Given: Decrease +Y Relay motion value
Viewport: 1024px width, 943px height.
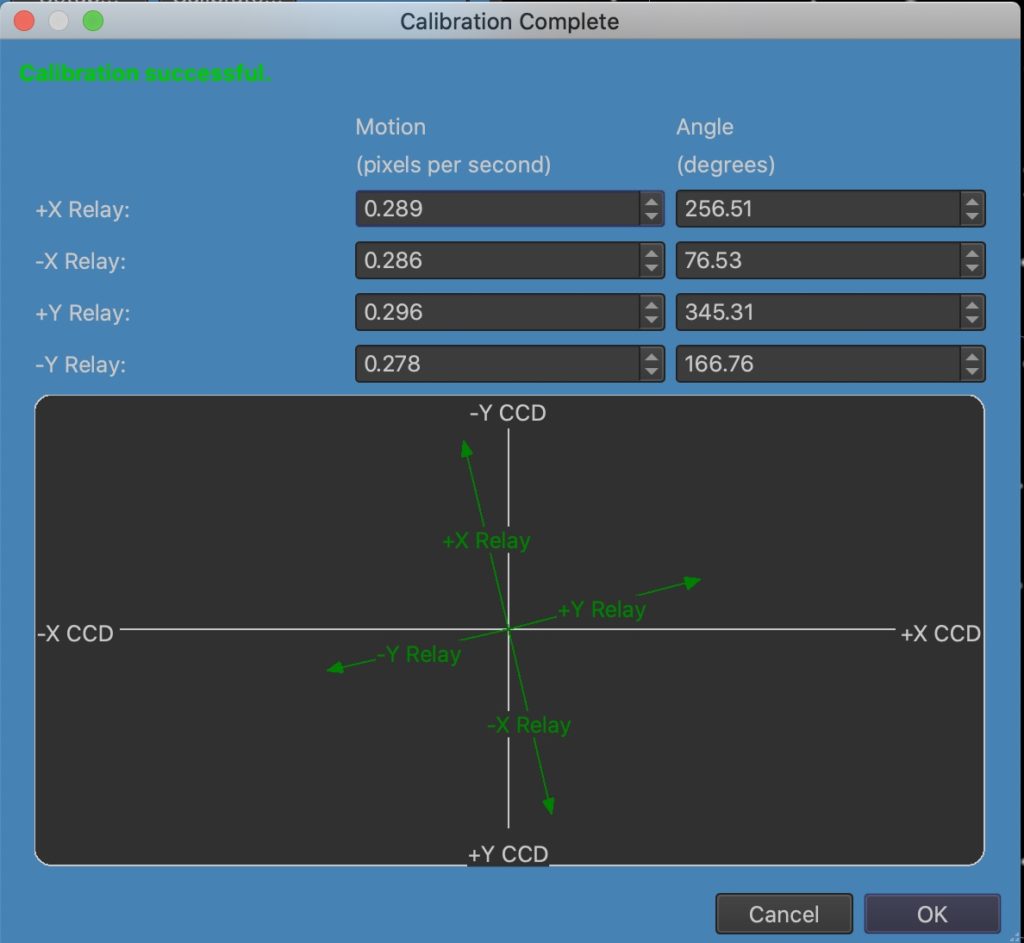Looking at the screenshot, I should click(651, 319).
